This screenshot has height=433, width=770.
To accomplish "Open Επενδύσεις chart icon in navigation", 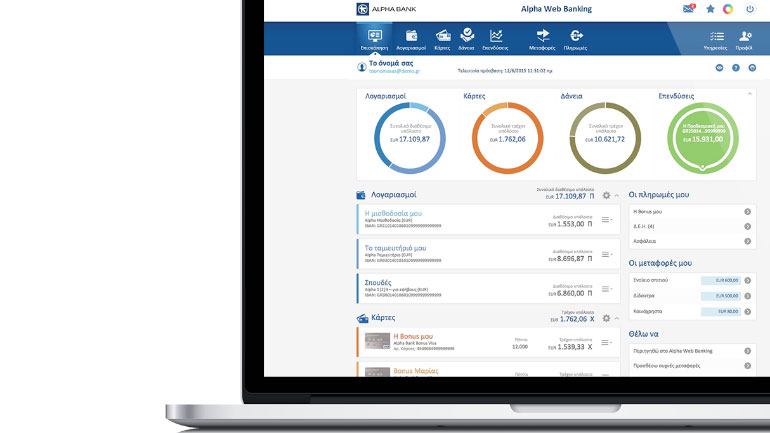I will click(495, 38).
